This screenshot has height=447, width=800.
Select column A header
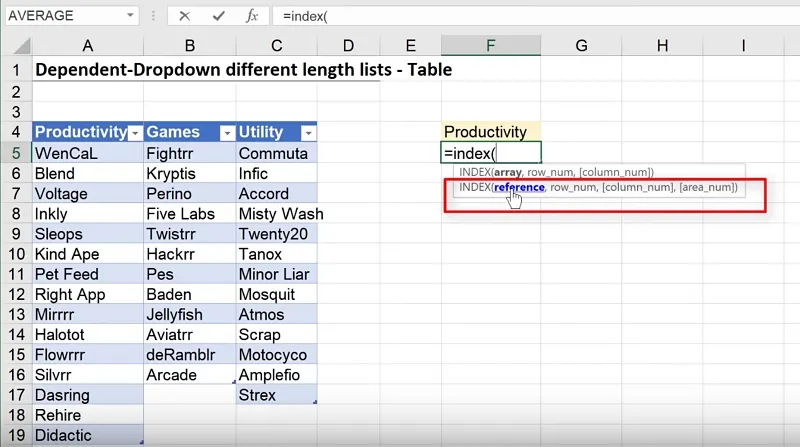(x=88, y=46)
